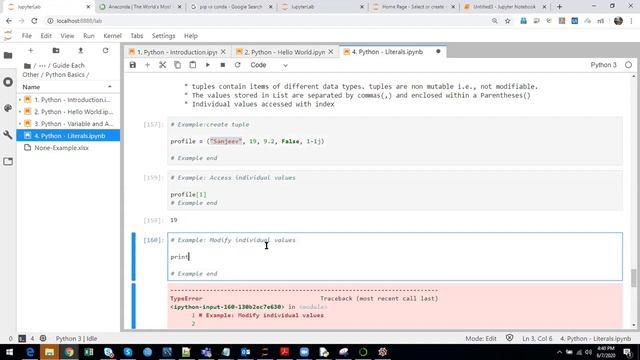640x360 pixels.
Task: Click the profile tuple code cell
Action: coord(395,141)
